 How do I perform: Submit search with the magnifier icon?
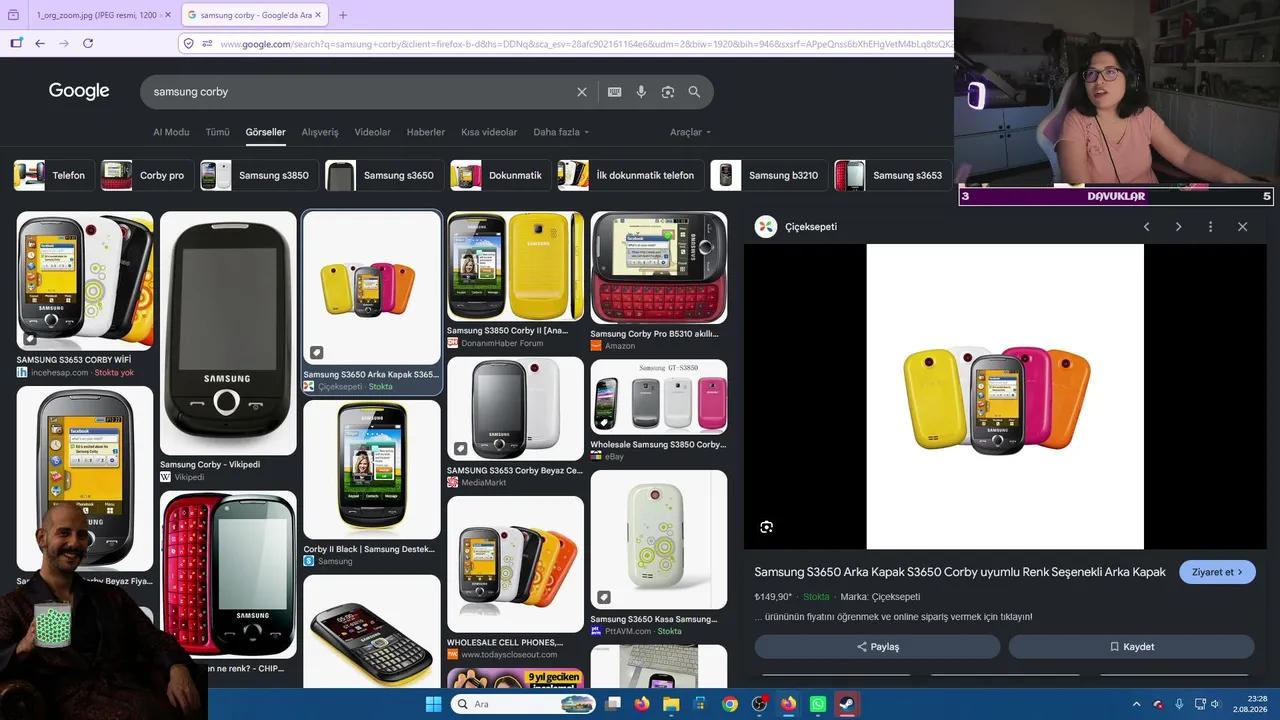tap(694, 92)
